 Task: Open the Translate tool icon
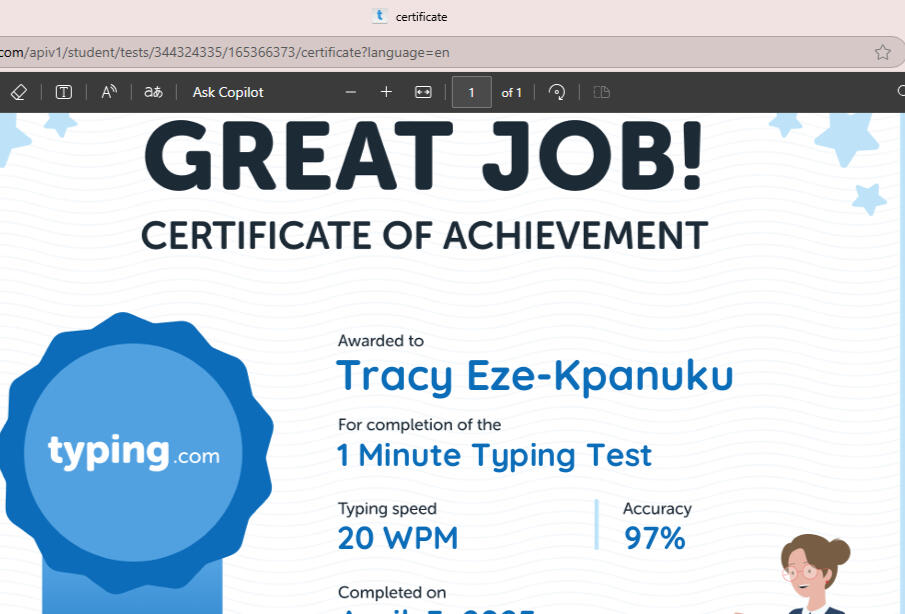(153, 92)
